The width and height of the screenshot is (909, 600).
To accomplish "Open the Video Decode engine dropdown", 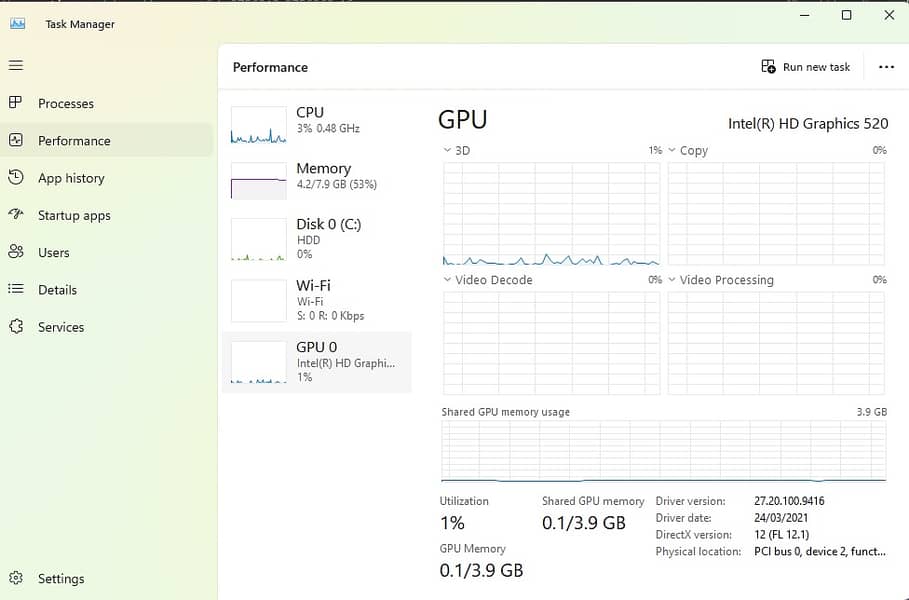I will pos(447,280).
